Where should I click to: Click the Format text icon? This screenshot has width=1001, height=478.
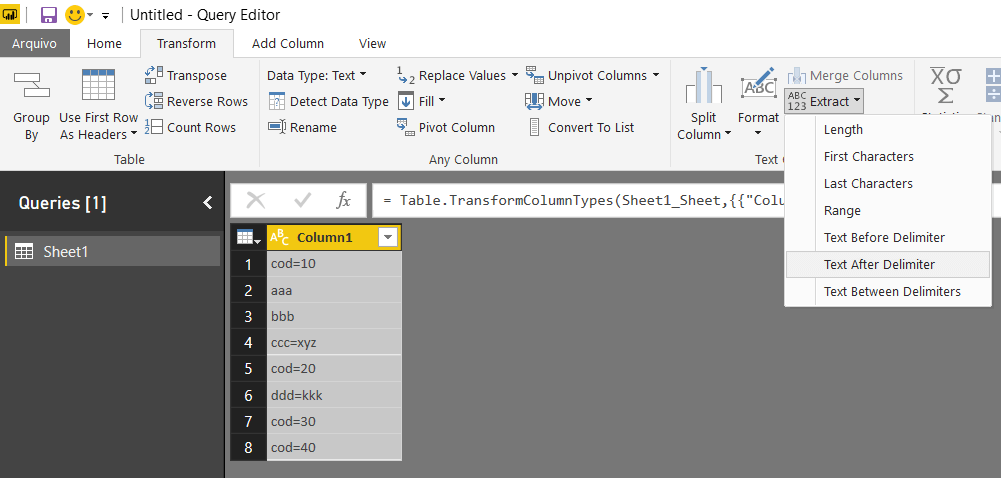tap(758, 83)
